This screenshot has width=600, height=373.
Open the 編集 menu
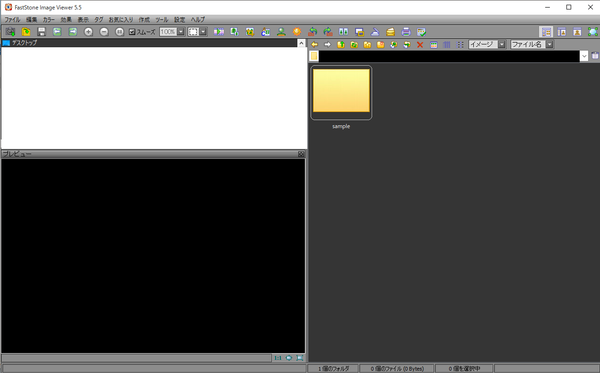coord(31,20)
